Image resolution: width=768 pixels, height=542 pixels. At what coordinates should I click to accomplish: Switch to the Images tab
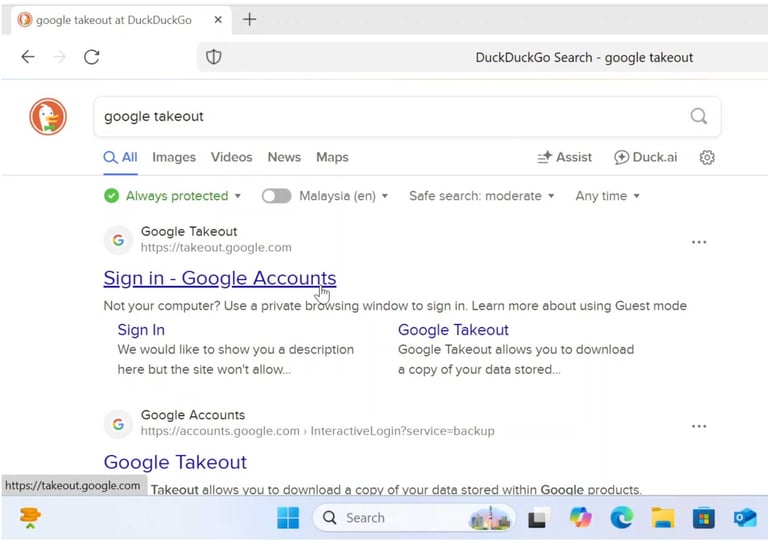tap(174, 157)
